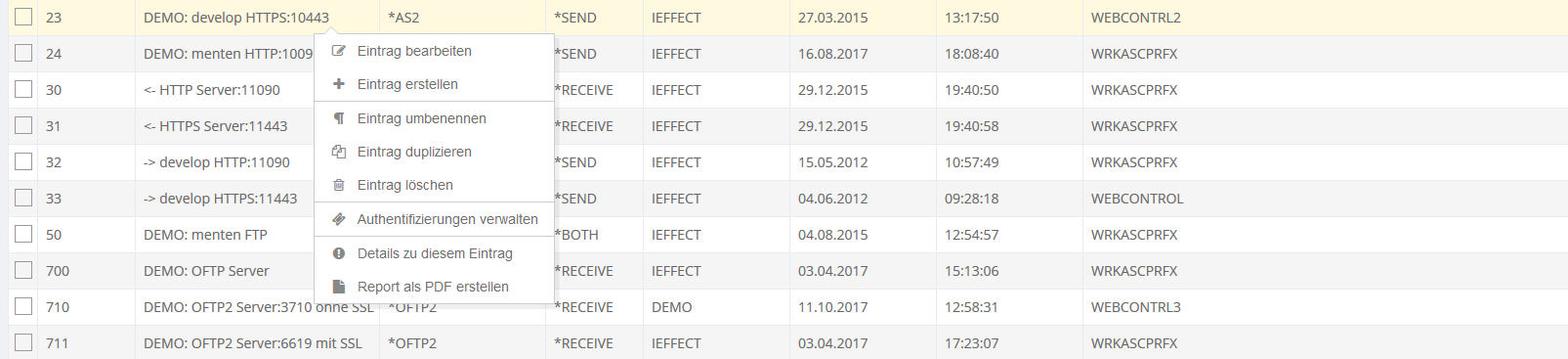Select the checkbox for entry 32
This screenshot has width=1568, height=359.
coord(23,161)
